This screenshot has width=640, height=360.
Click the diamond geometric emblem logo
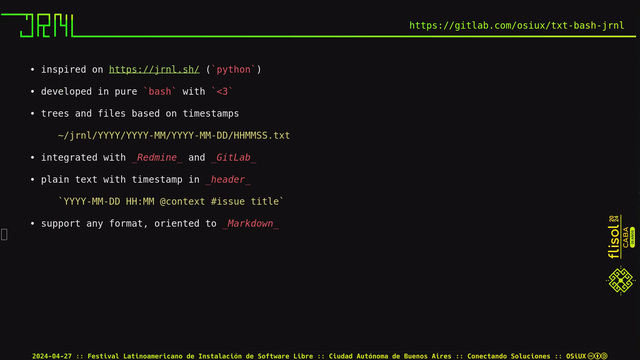pyautogui.click(x=620, y=280)
